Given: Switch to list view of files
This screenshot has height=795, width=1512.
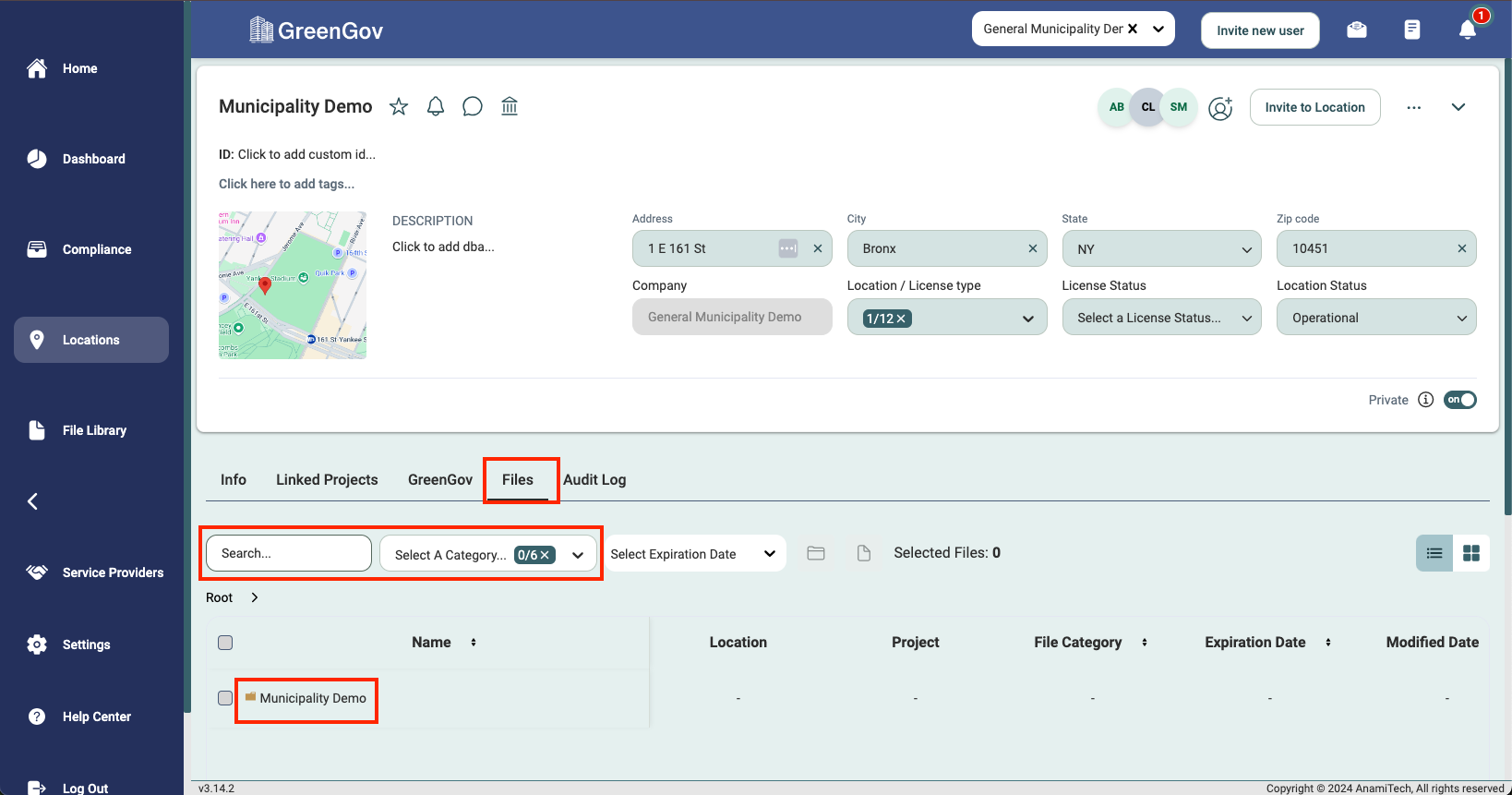Looking at the screenshot, I should coord(1434,553).
